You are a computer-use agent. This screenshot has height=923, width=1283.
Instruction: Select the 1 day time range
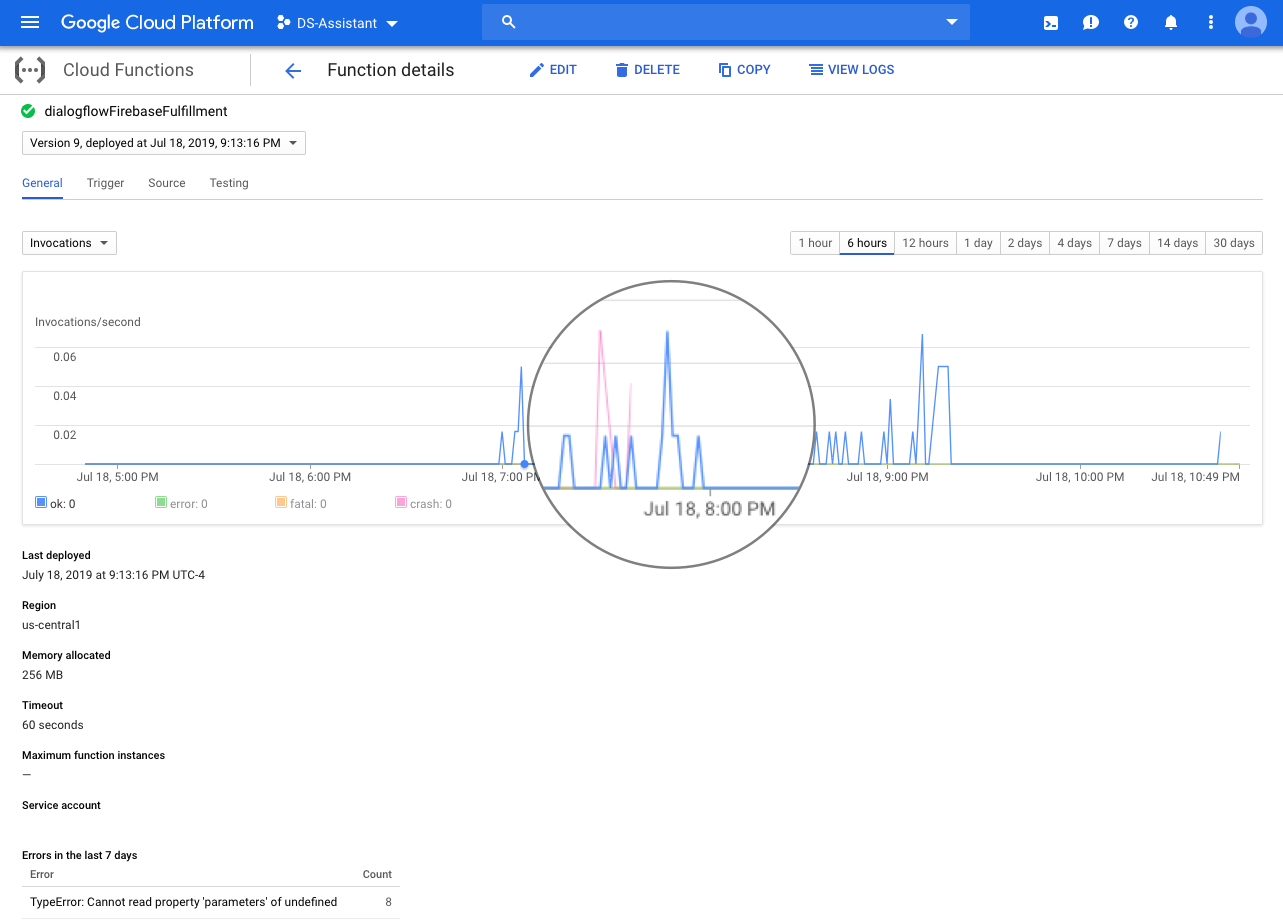click(978, 243)
